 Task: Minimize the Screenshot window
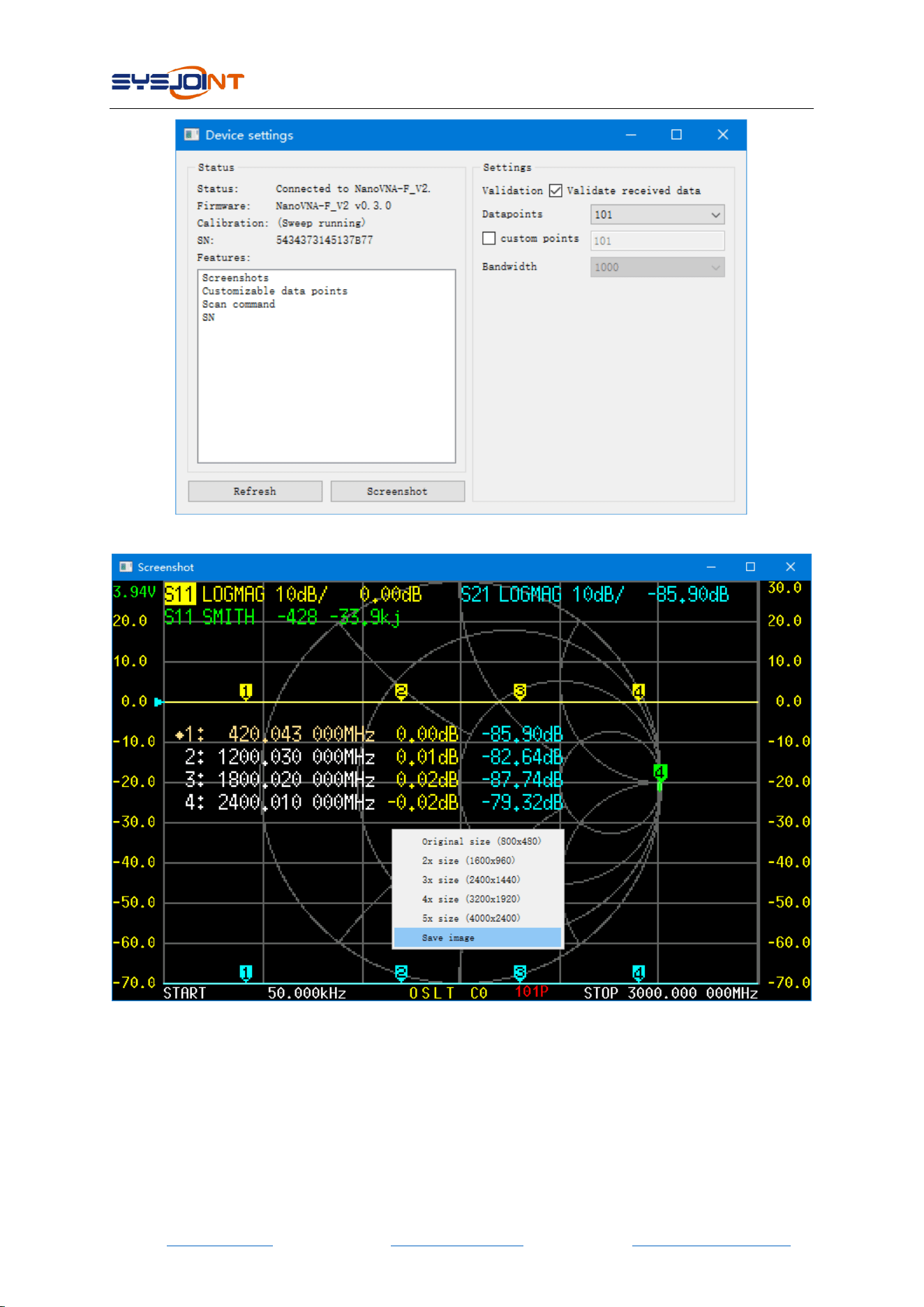(711, 567)
